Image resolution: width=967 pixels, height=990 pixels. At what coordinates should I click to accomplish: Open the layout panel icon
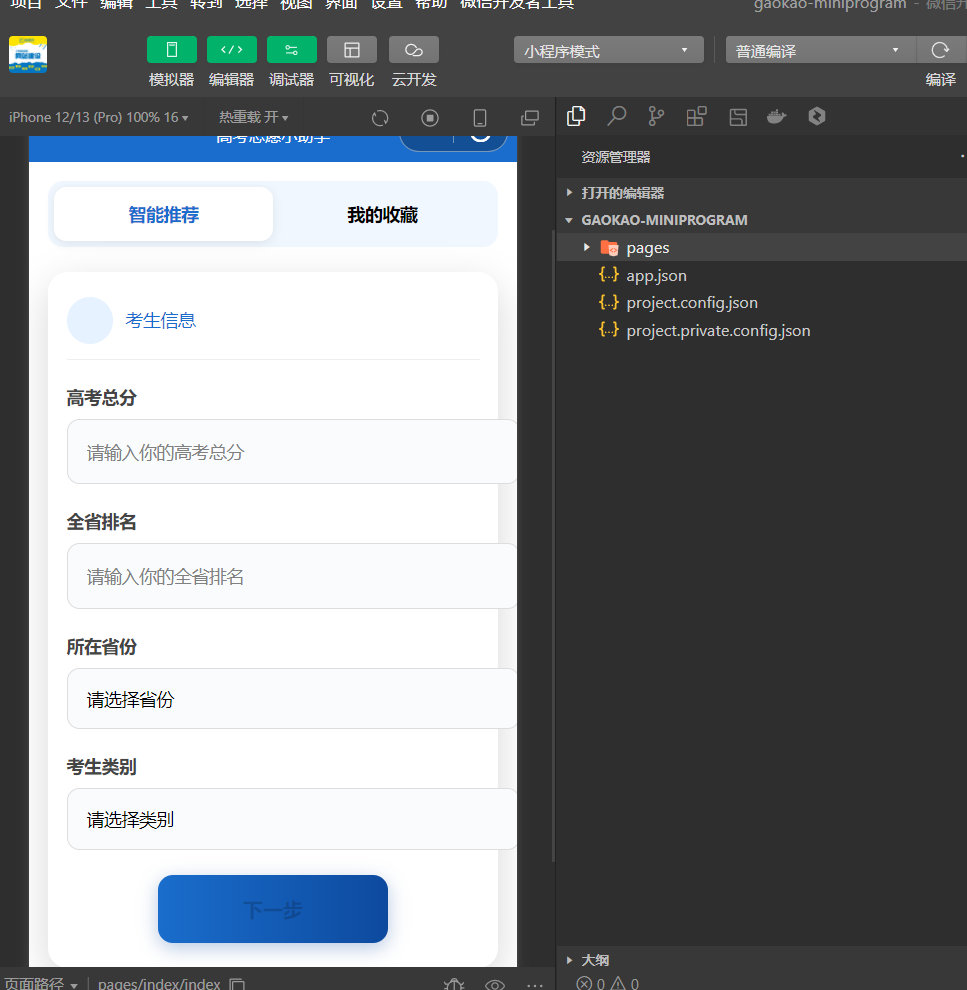(x=738, y=117)
